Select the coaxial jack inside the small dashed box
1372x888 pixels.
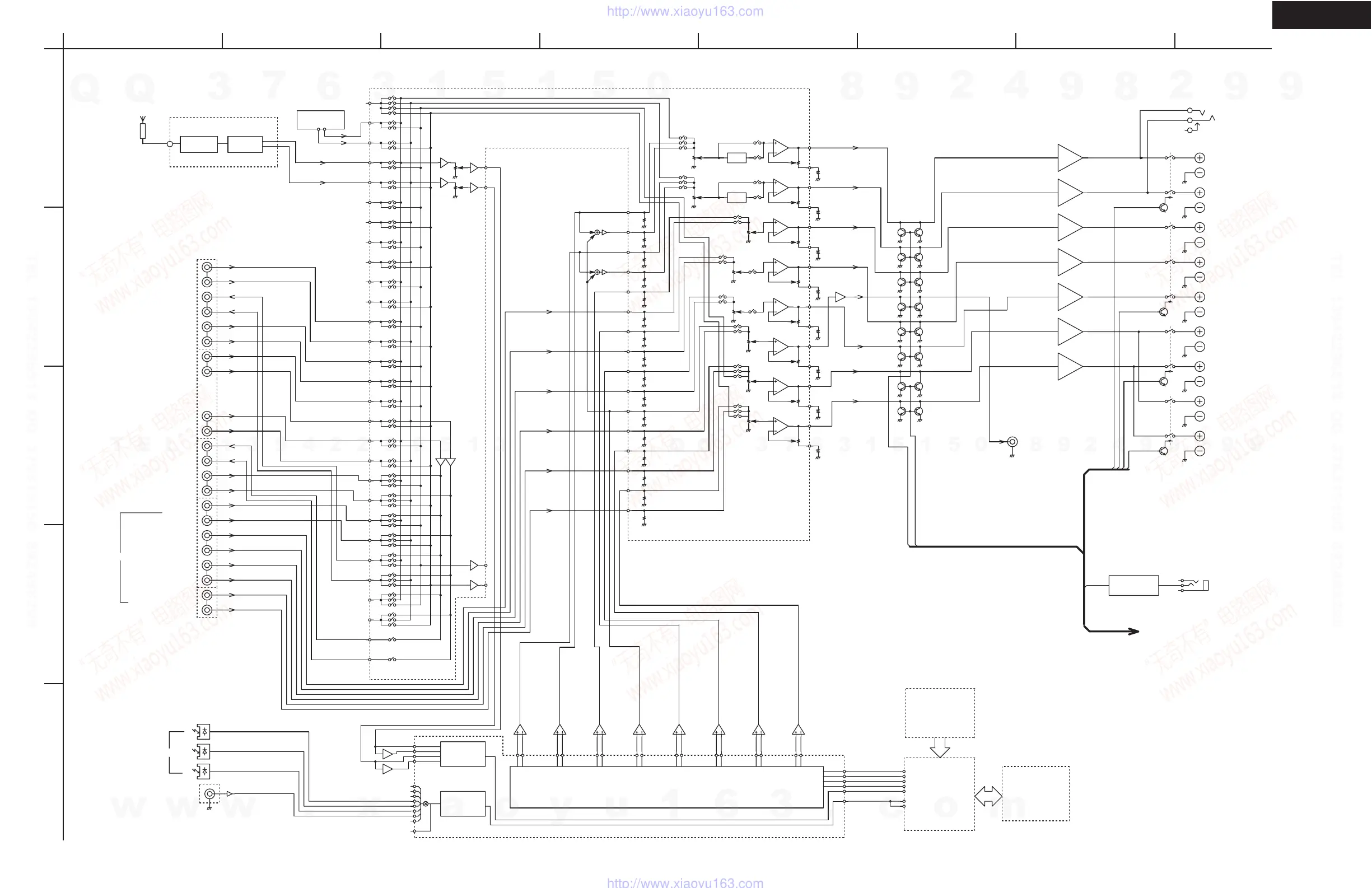210,794
